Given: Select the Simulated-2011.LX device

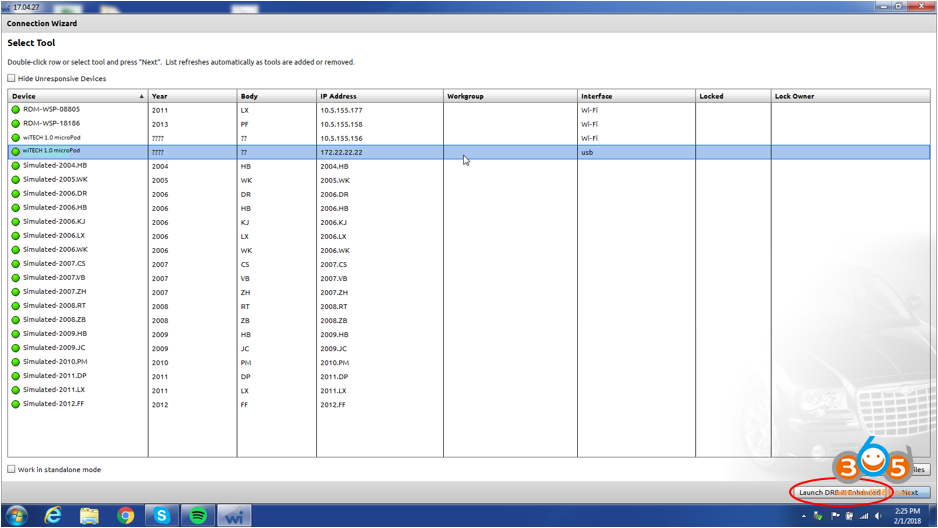Looking at the screenshot, I should click(x=469, y=390).
